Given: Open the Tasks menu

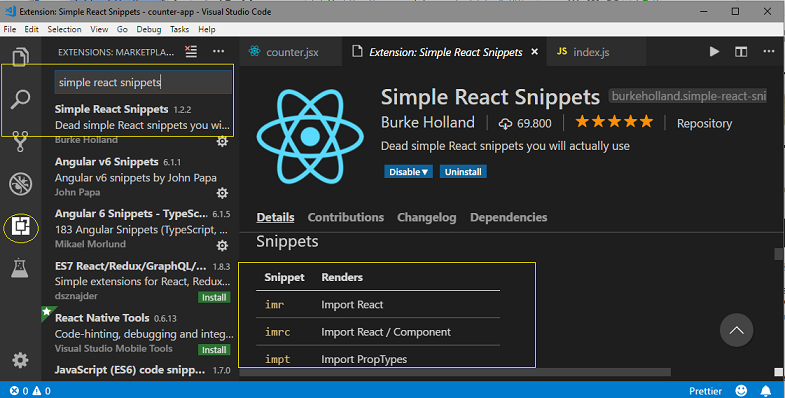Looking at the screenshot, I should tap(179, 30).
